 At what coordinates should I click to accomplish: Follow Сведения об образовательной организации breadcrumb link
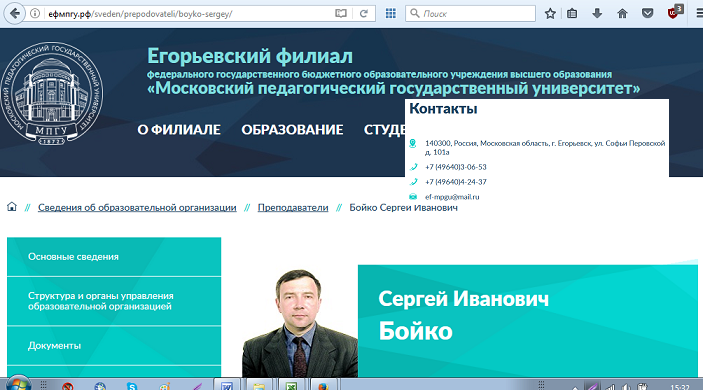pyautogui.click(x=137, y=208)
